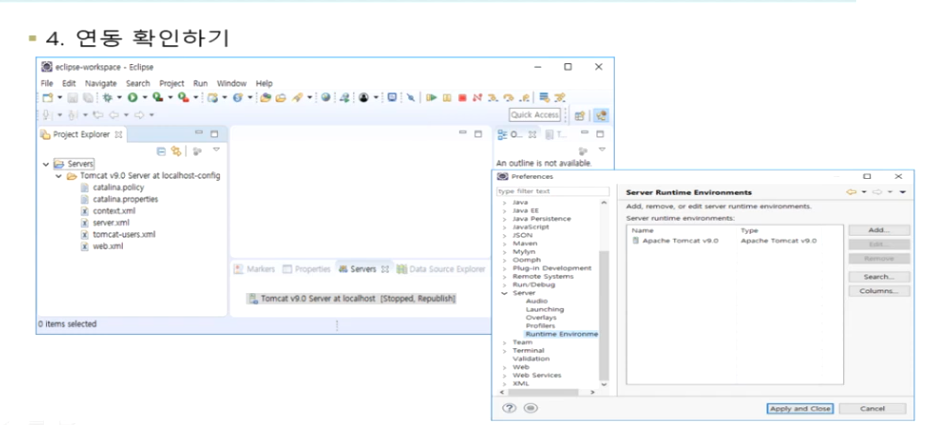Click the yellow Suspend pause icon
The image size is (930, 425).
click(x=447, y=98)
